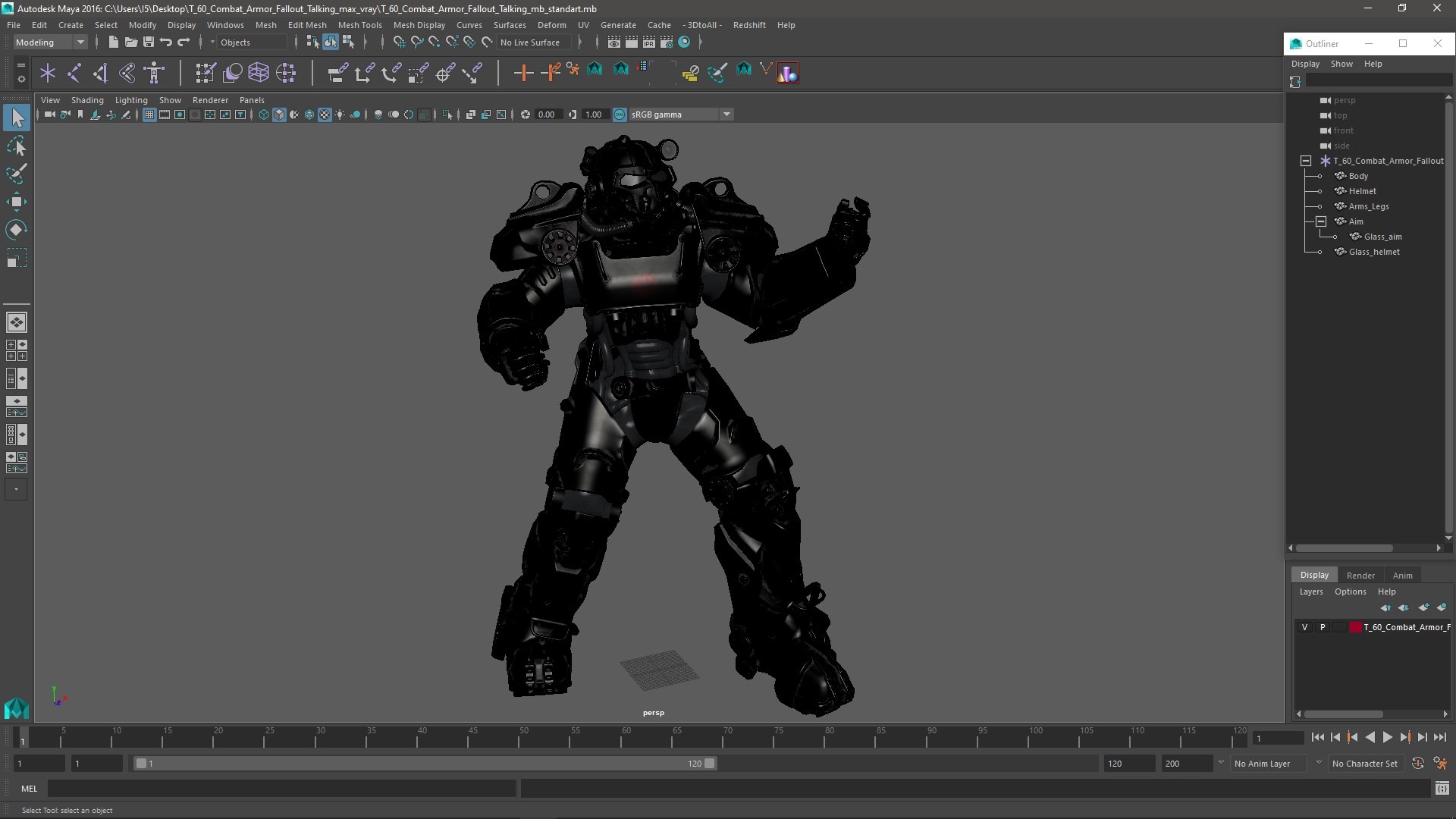Click the New scene icon

(113, 42)
